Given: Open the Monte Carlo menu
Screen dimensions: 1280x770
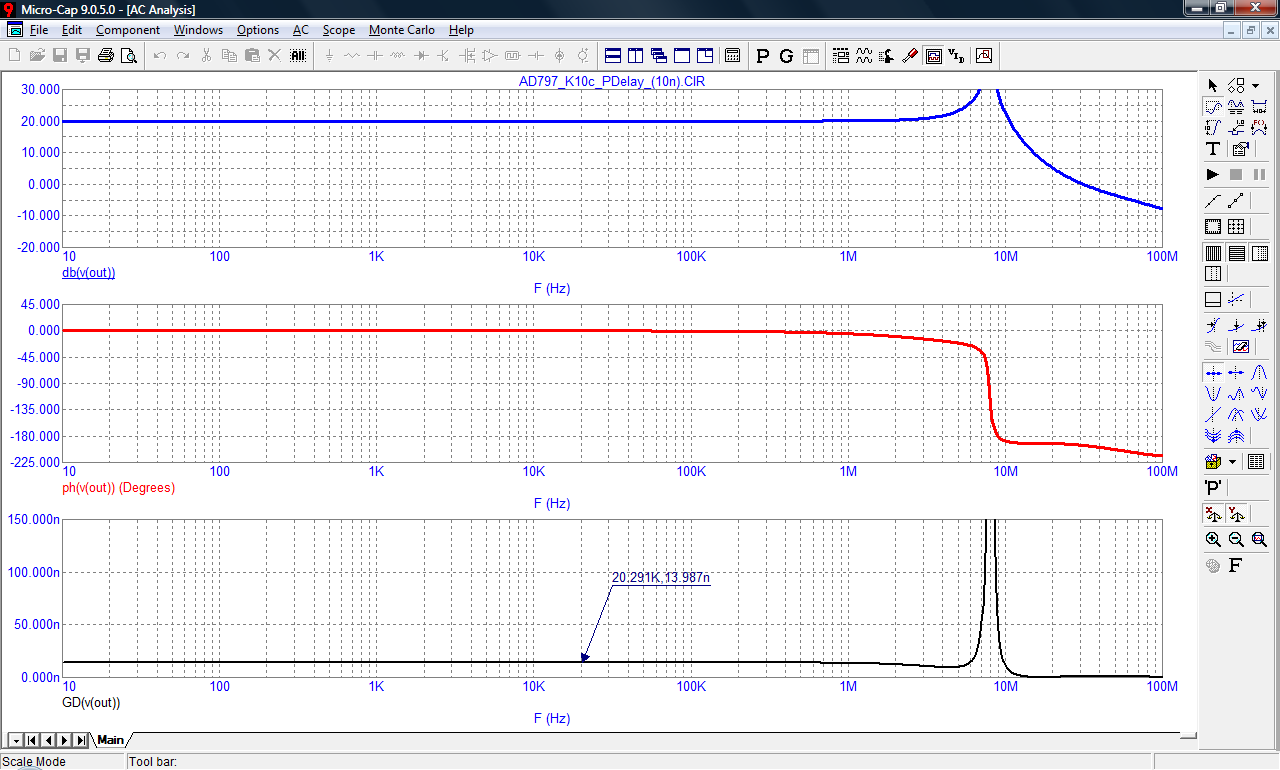Looking at the screenshot, I should click(401, 30).
